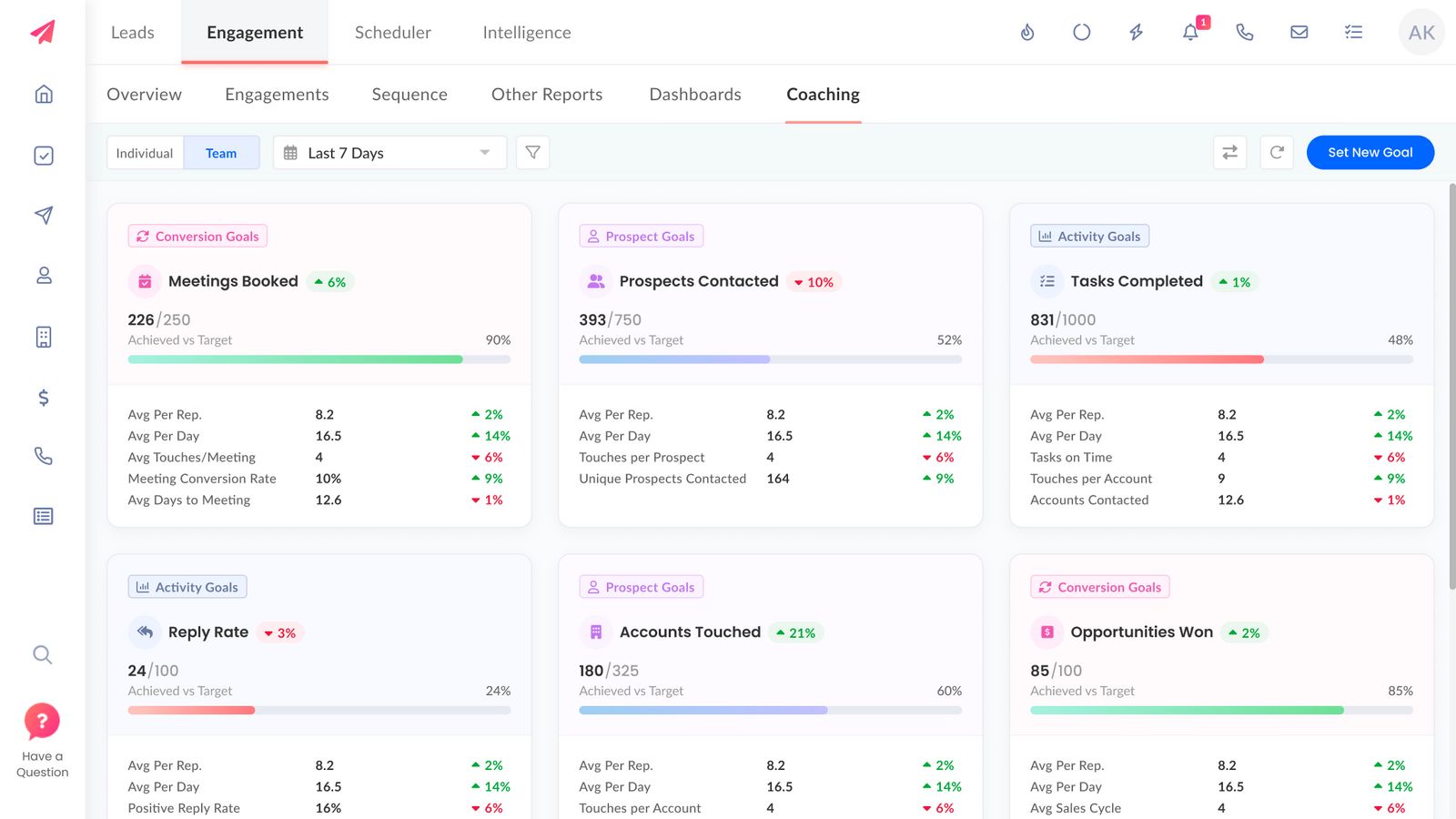1456x819 pixels.
Task: Click the Prospect Goals tag on Prospects Contacted
Action: click(642, 236)
